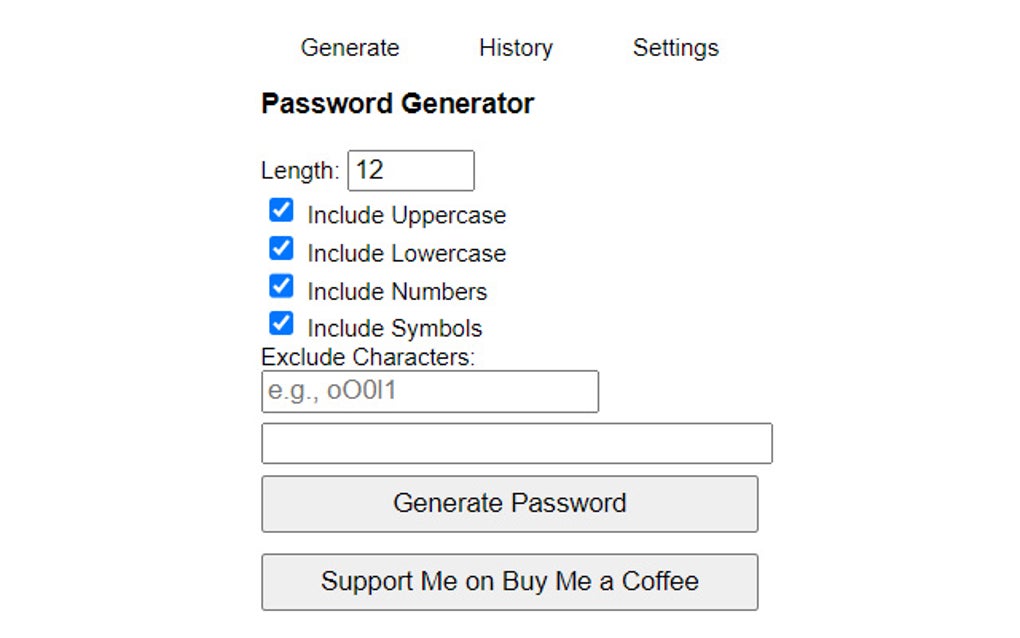
Task: Switch to the Settings page
Action: click(675, 47)
